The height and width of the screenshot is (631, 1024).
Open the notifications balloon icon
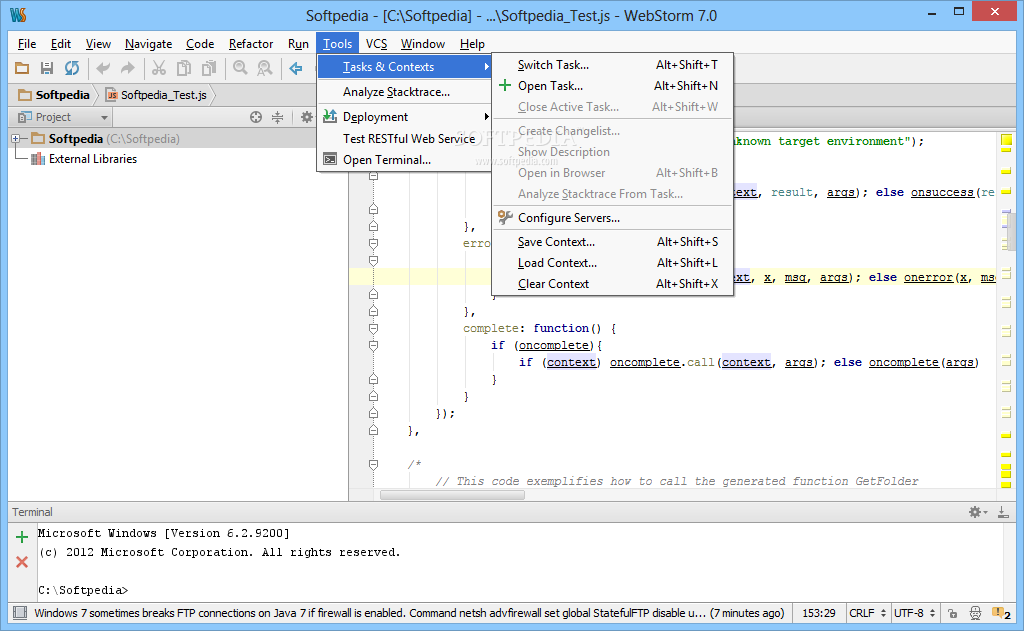(x=1001, y=613)
